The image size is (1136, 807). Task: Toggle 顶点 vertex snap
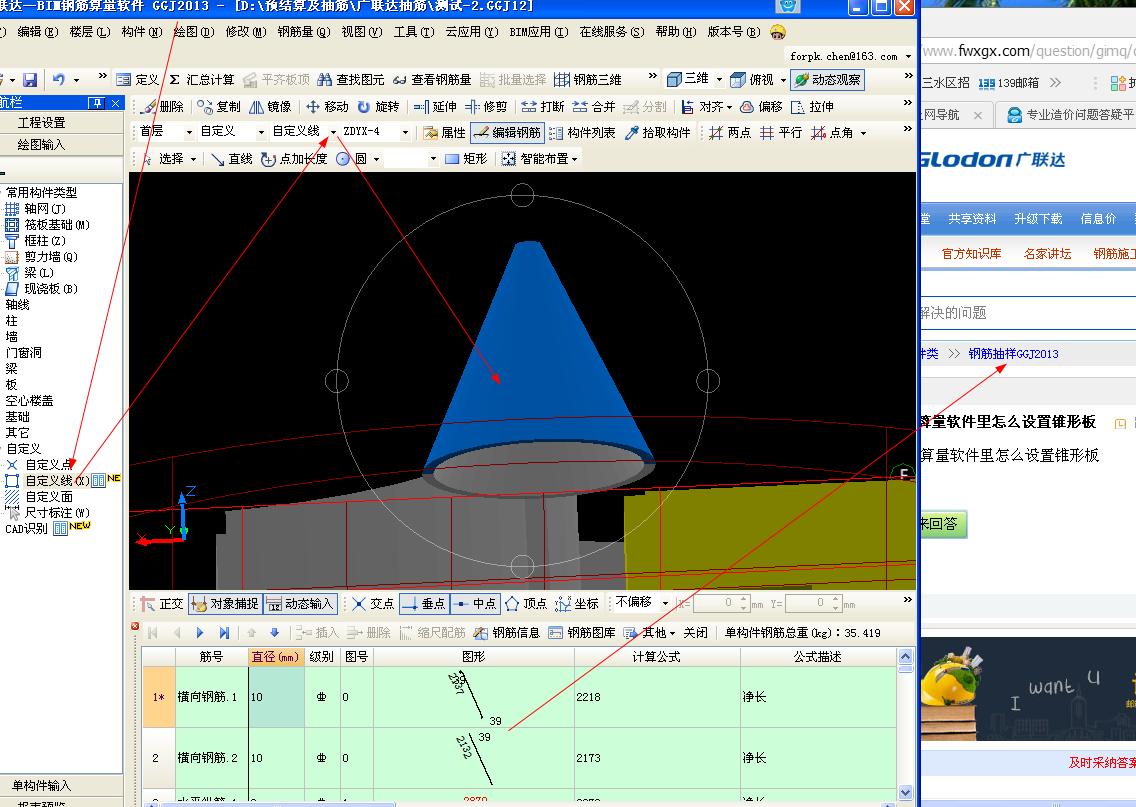526,603
